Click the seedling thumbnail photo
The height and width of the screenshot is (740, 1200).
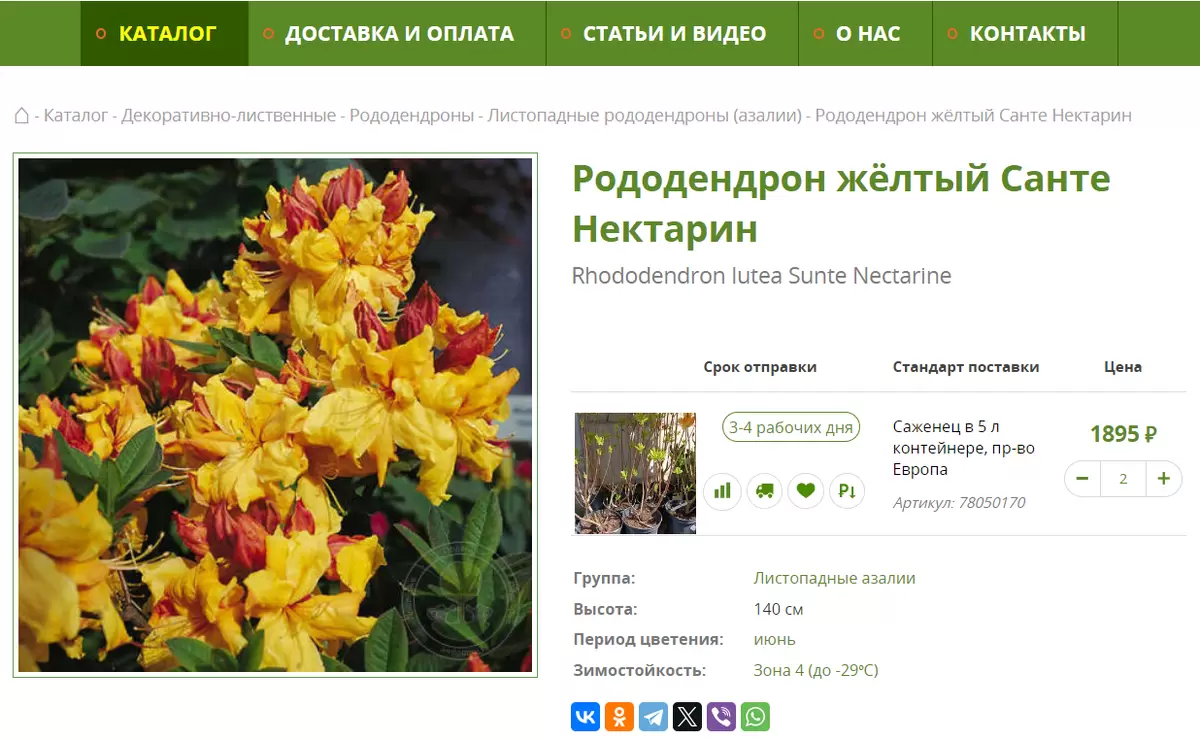[635, 472]
